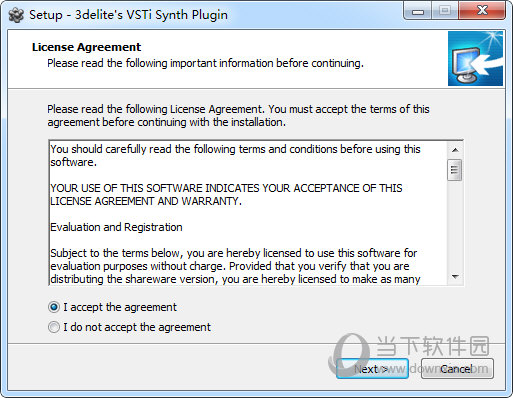Minimize the setup window
The height and width of the screenshot is (398, 513).
pyautogui.click(x=418, y=11)
